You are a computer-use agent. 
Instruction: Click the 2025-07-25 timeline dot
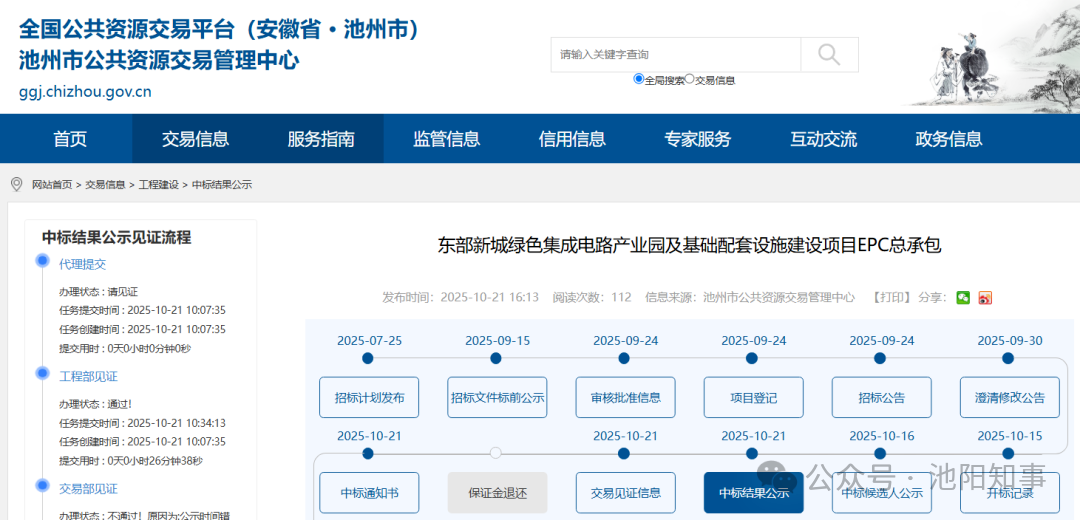pyautogui.click(x=368, y=358)
